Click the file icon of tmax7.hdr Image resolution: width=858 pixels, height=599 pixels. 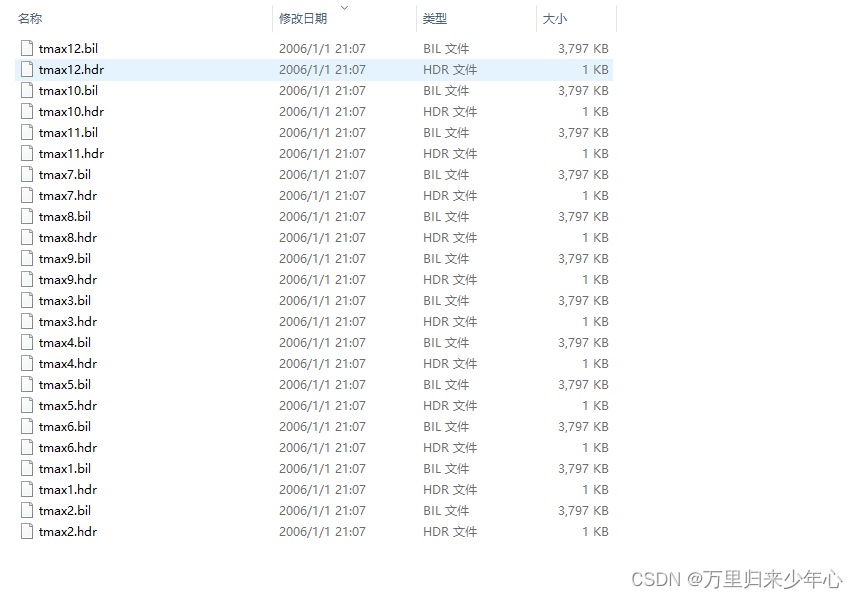[27, 195]
